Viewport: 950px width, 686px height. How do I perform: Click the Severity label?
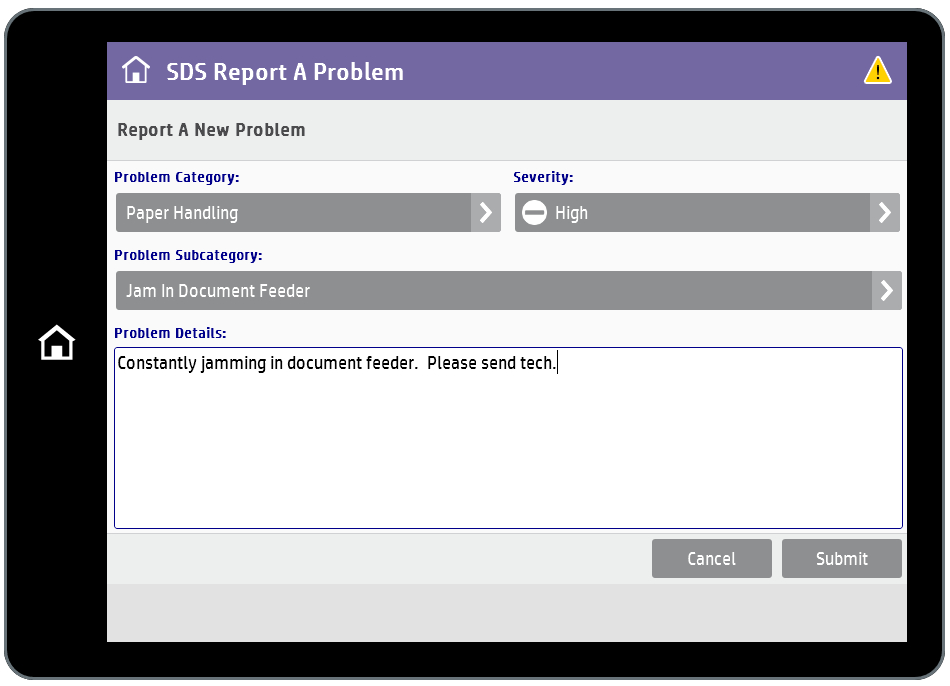pos(543,177)
